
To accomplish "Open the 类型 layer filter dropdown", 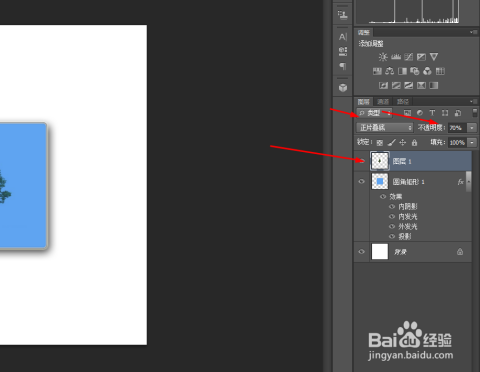I will pos(374,113).
